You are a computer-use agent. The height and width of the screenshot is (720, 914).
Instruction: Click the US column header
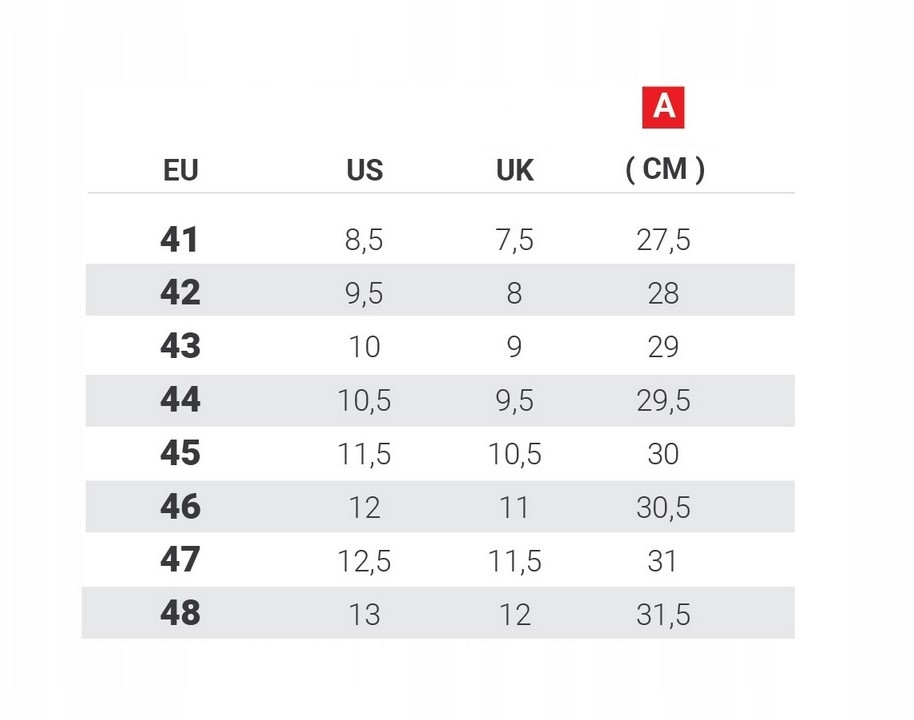click(364, 170)
